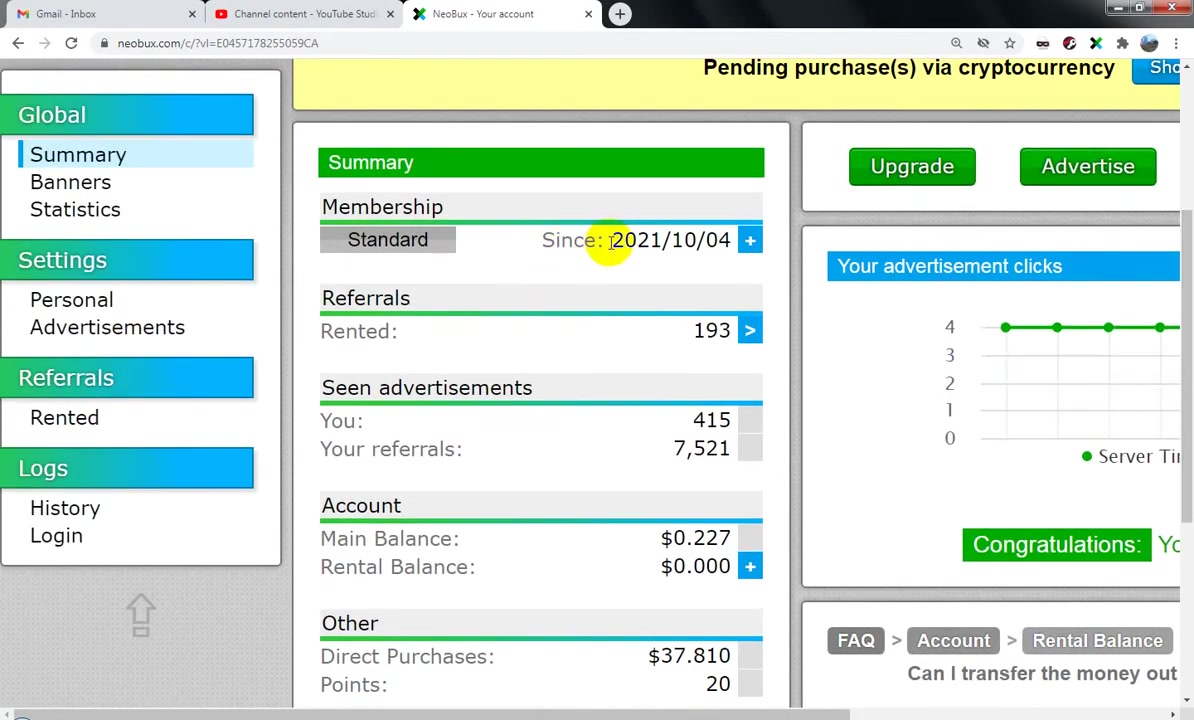Open rented referrals with the arrow button
This screenshot has width=1194, height=720.
(750, 330)
